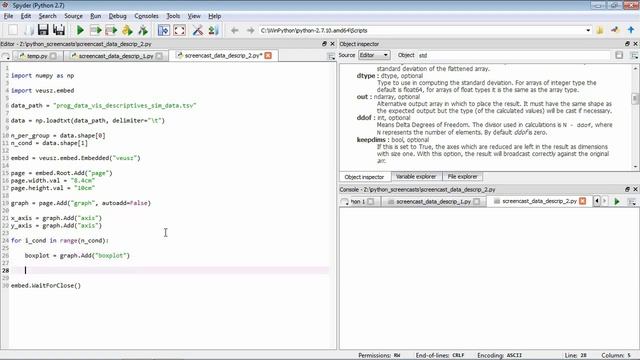Open the Console pane options menu
Viewport: 640px width, 360px height.
pyautogui.click(x=632, y=202)
